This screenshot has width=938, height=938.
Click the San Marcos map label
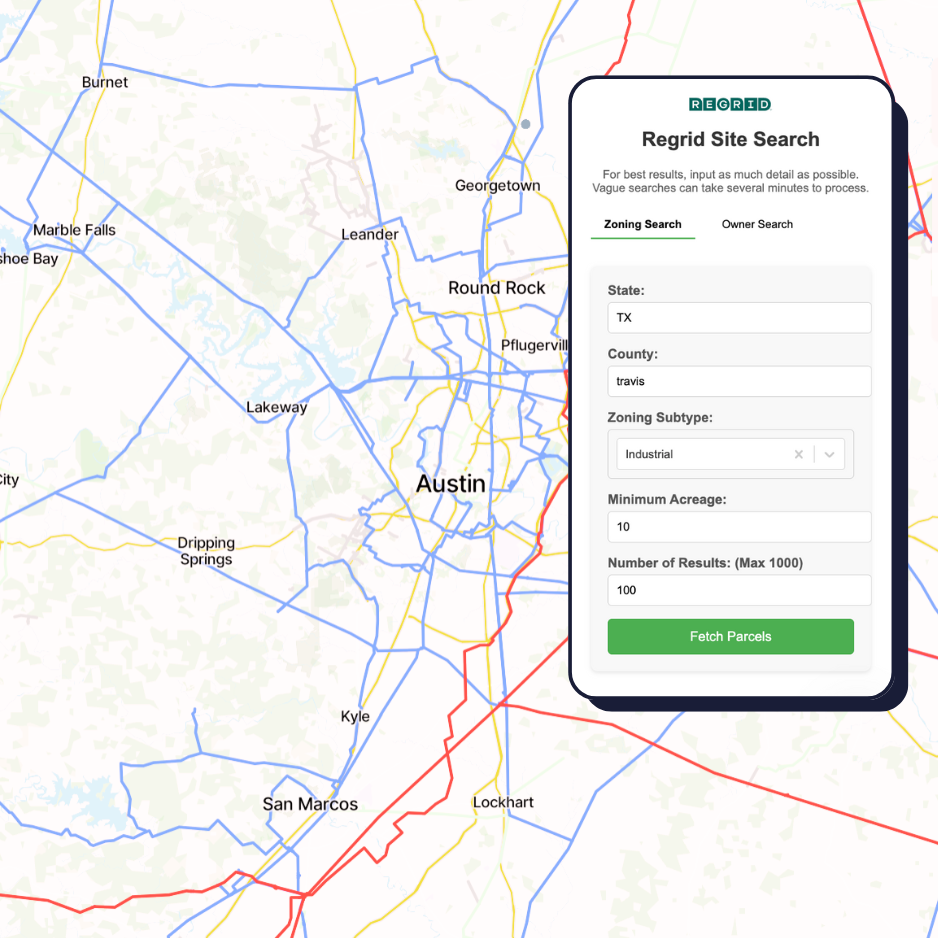[310, 803]
